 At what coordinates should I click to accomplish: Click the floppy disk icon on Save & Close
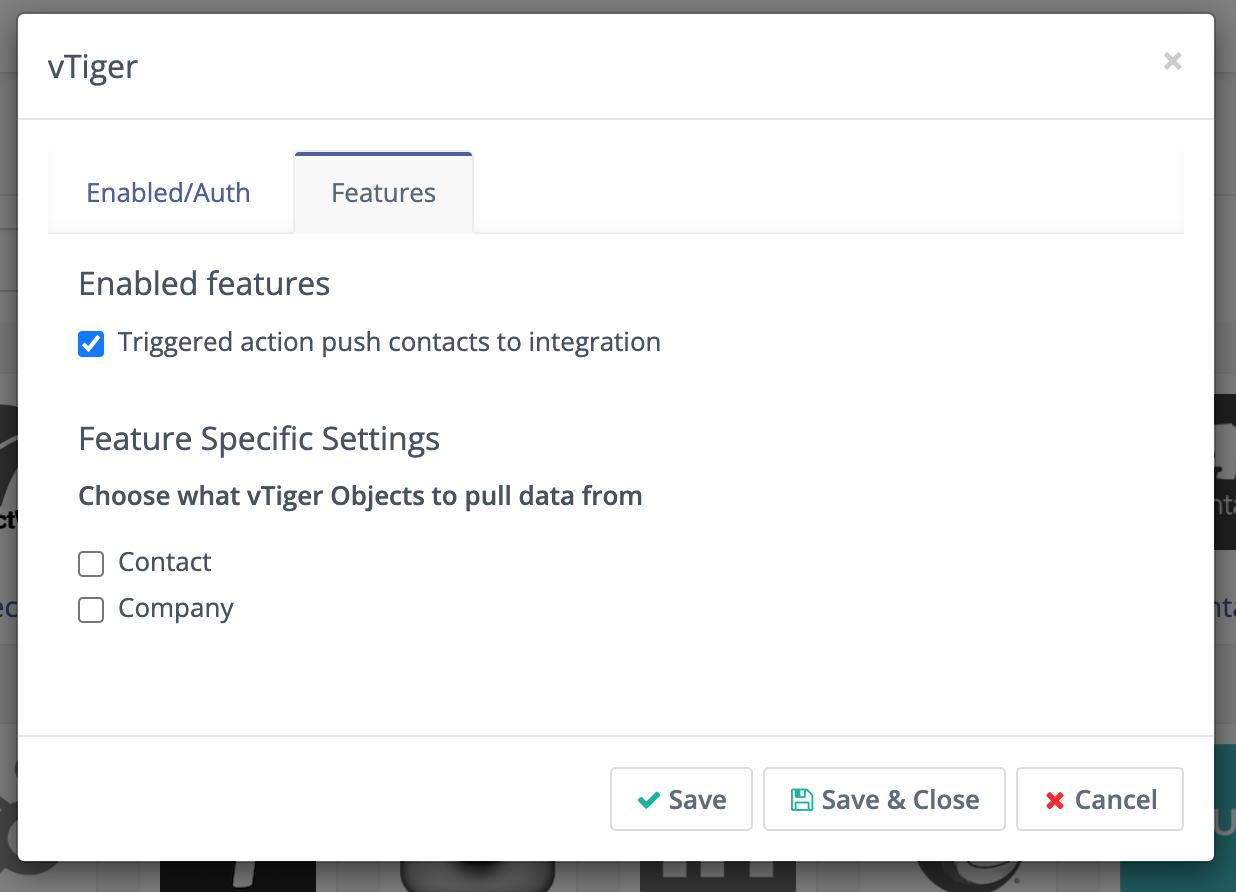[x=801, y=800]
